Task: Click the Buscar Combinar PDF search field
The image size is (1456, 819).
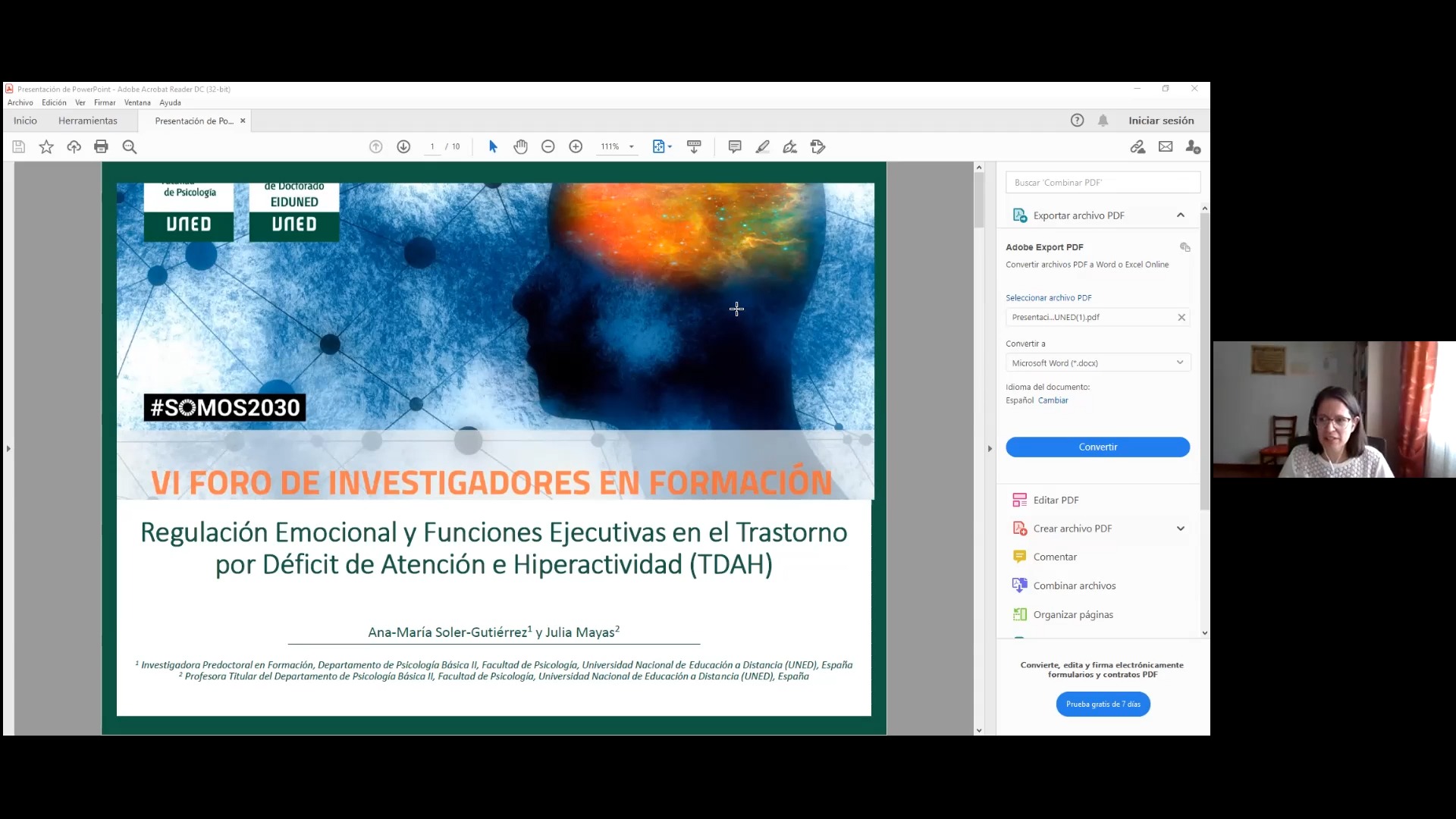Action: 1103,183
